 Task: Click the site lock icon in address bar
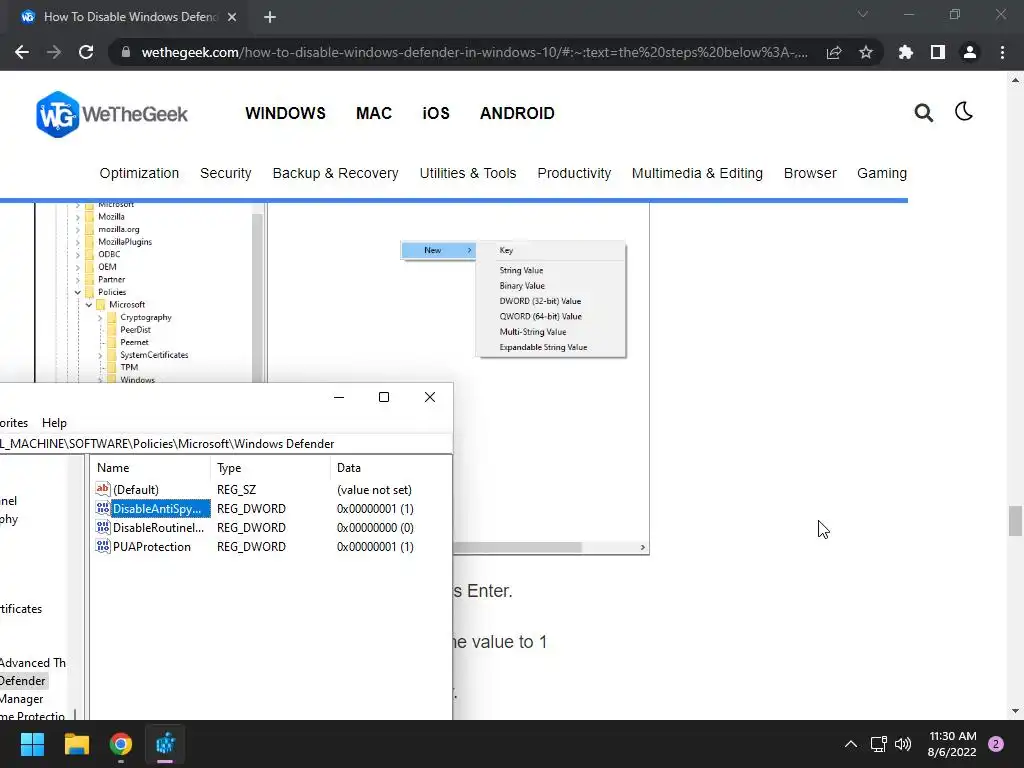click(126, 52)
